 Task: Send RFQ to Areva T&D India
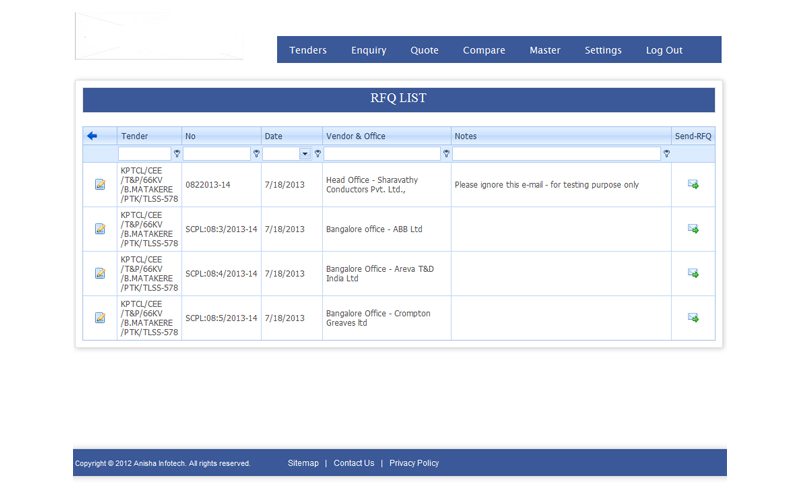tap(693, 273)
